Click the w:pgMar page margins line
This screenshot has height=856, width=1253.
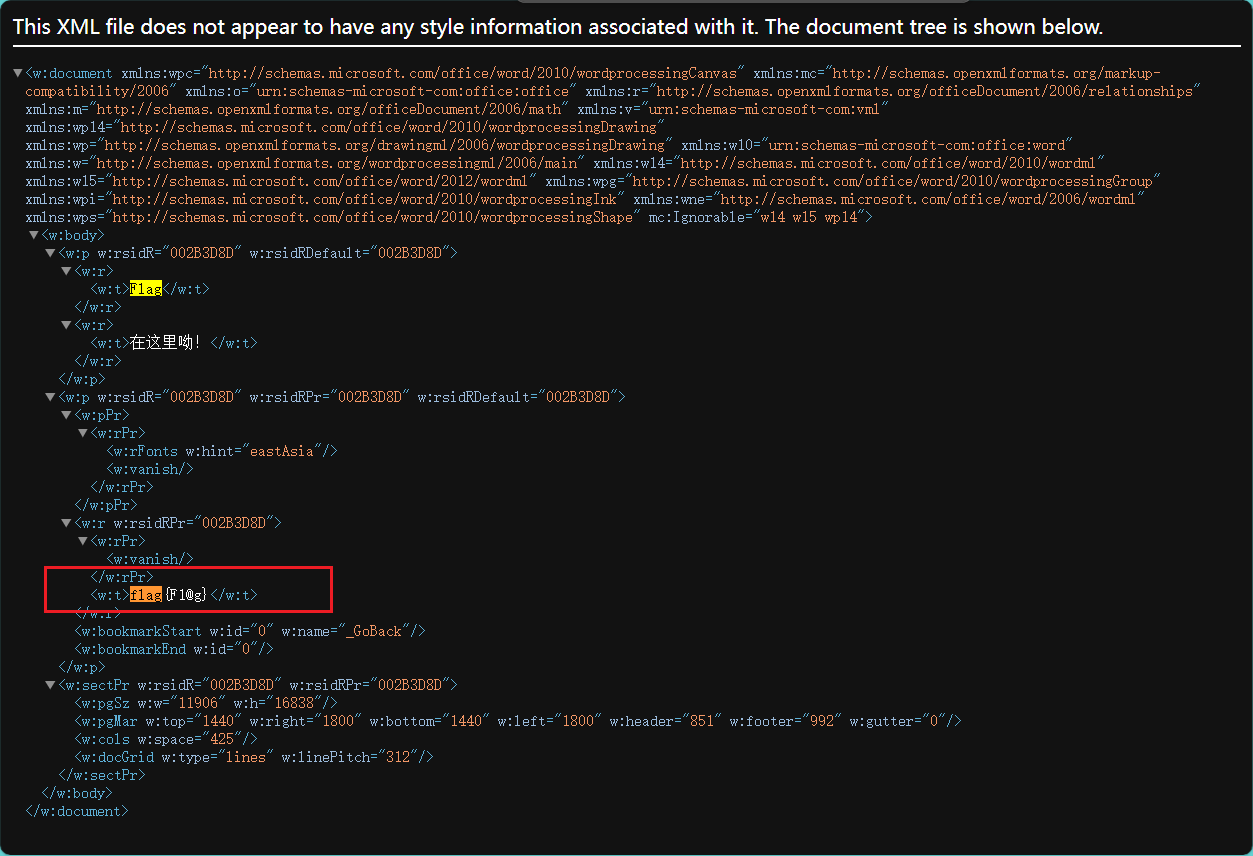coord(518,721)
